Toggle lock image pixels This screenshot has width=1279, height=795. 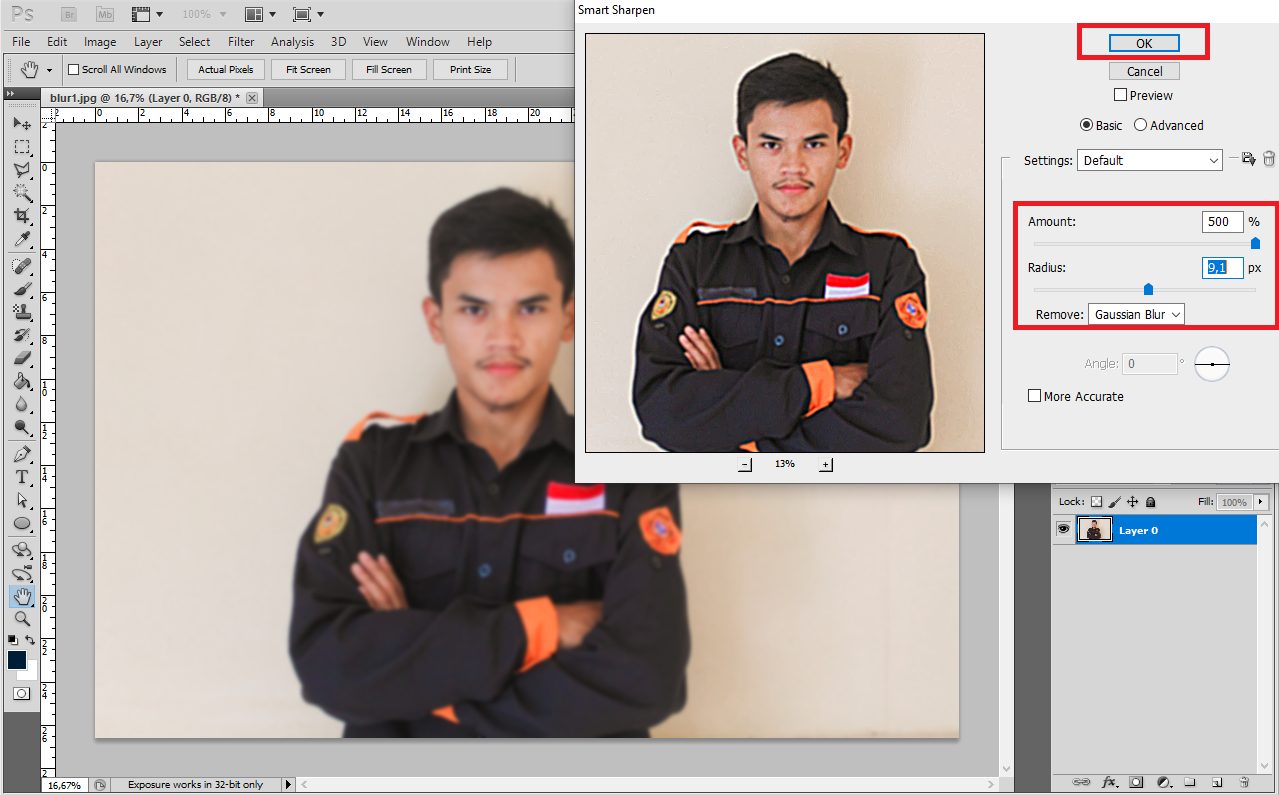(x=1114, y=502)
